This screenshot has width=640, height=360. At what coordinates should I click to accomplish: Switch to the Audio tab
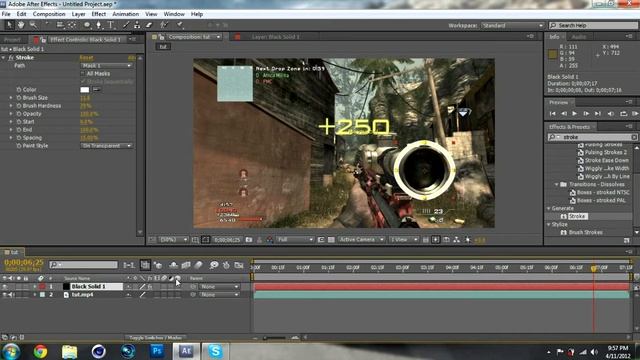(x=578, y=37)
